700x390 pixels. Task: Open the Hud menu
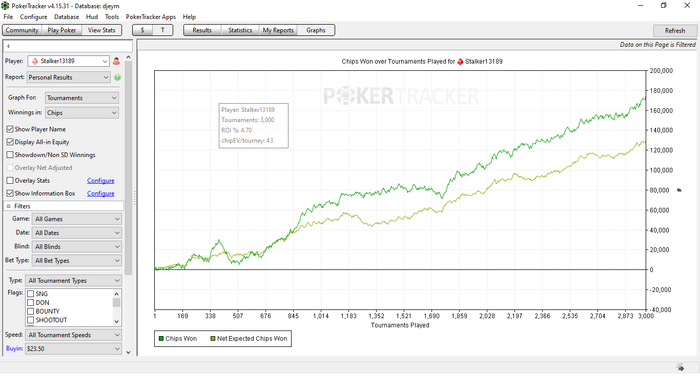pos(92,17)
